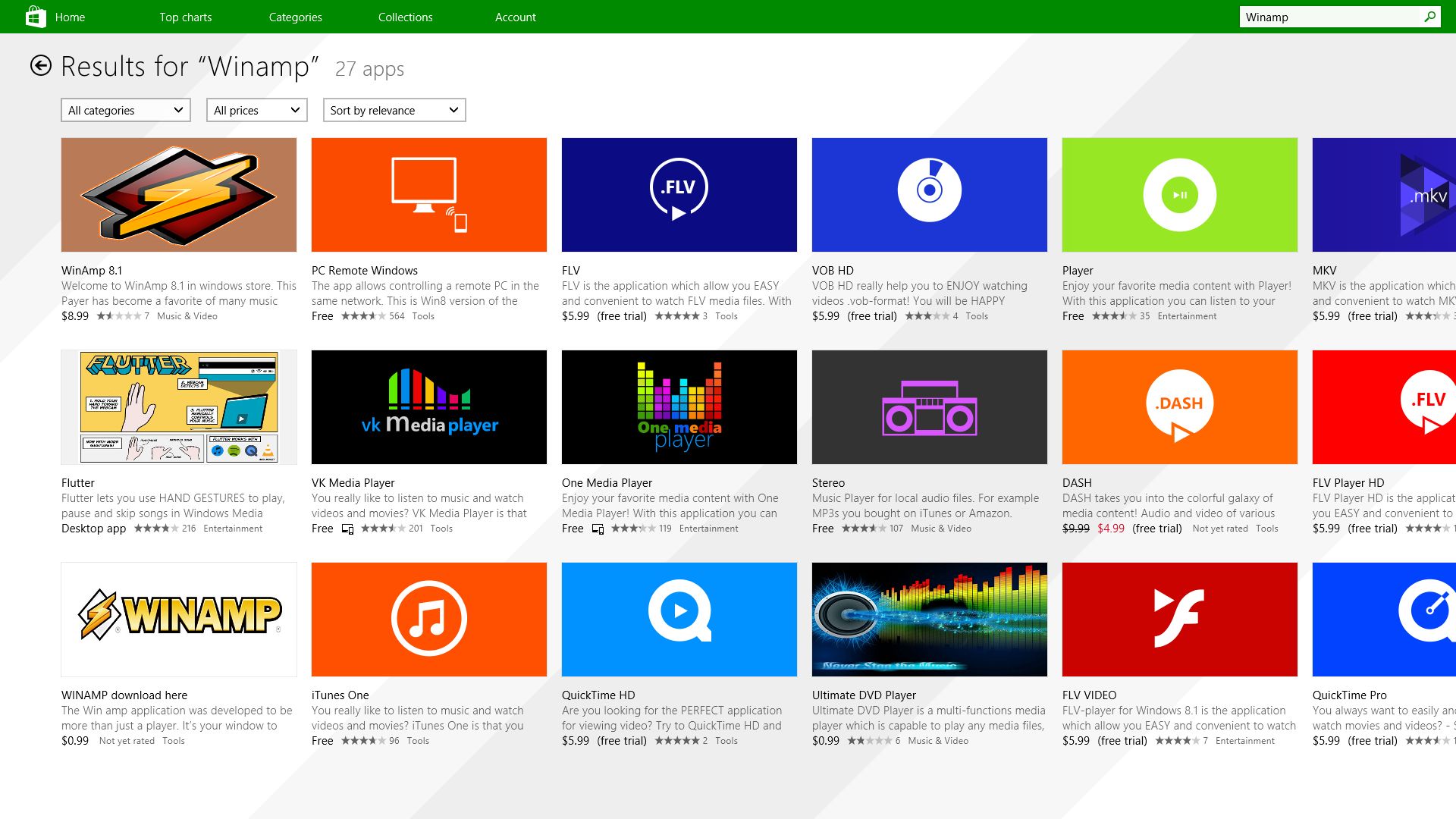The height and width of the screenshot is (819, 1456).
Task: Open the Flutter comic thumbnail
Action: point(179,407)
